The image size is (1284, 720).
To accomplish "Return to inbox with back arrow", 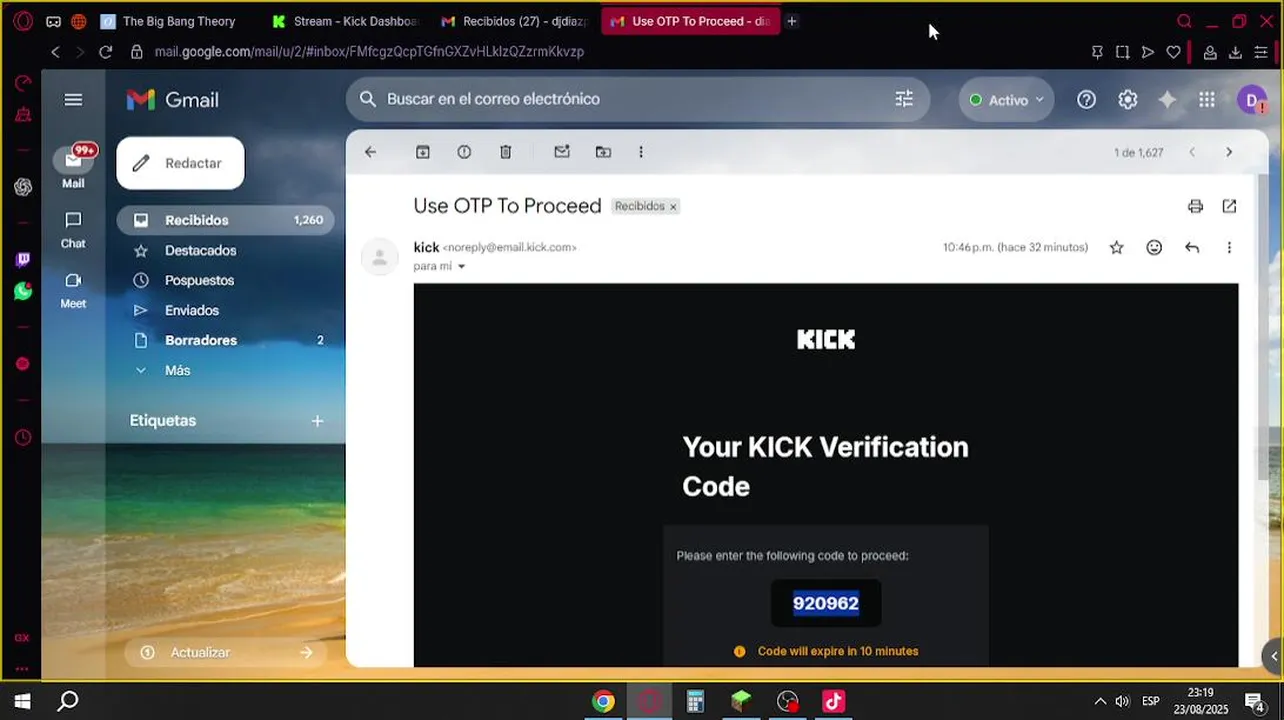I will pyautogui.click(x=370, y=152).
